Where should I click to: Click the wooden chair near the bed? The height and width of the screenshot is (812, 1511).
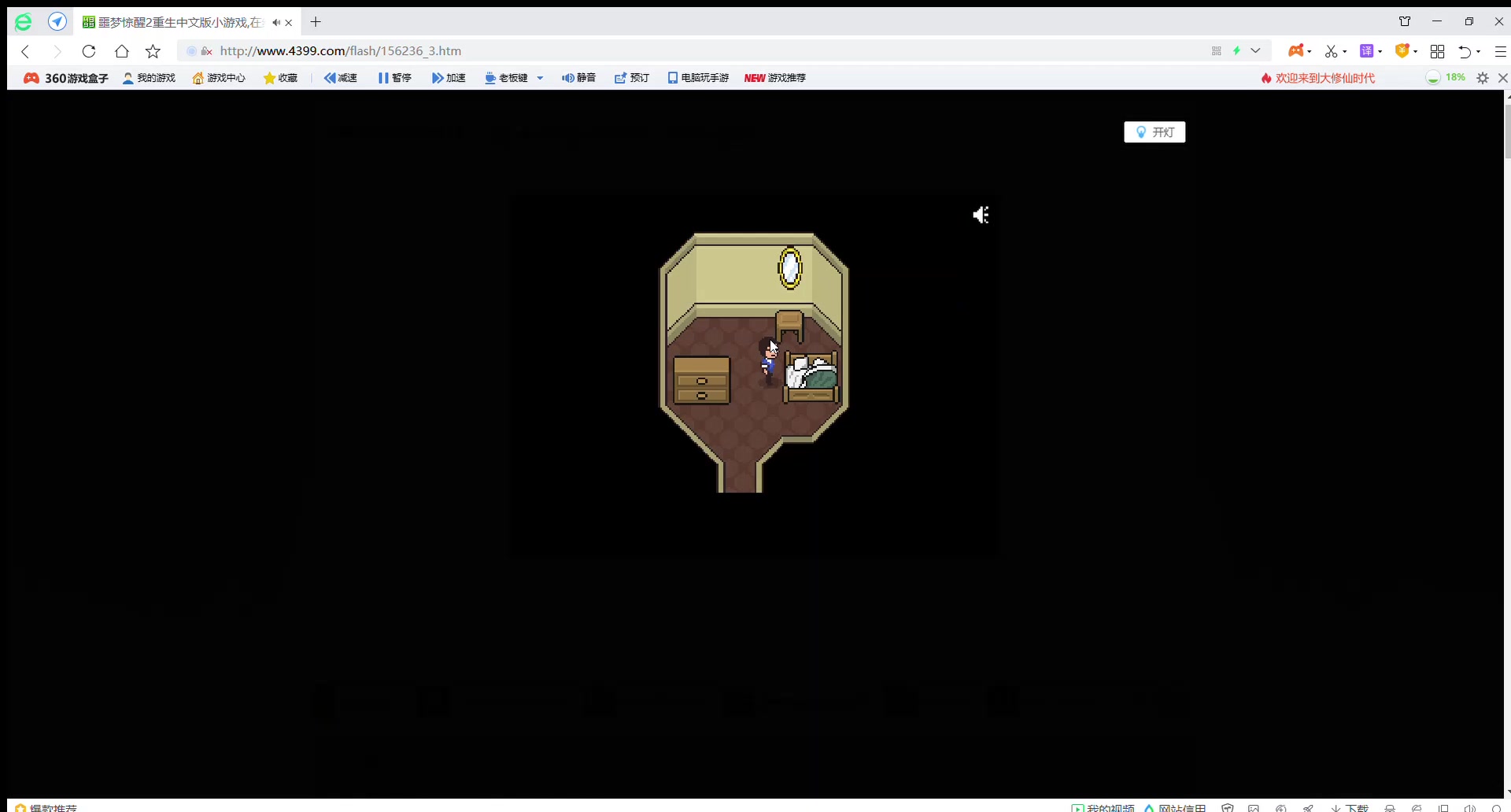pos(789,326)
